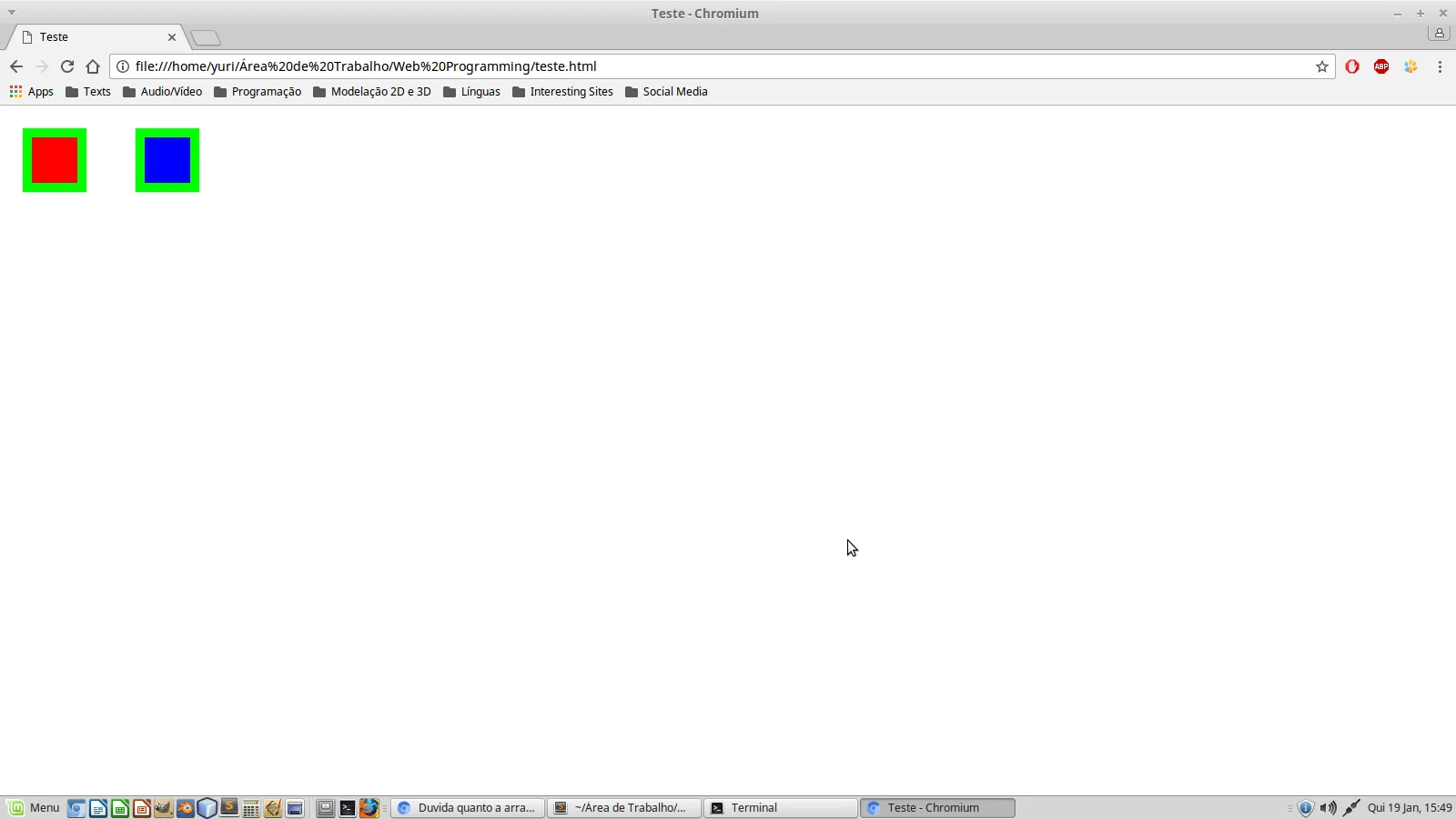Close the Teste tab

[172, 37]
